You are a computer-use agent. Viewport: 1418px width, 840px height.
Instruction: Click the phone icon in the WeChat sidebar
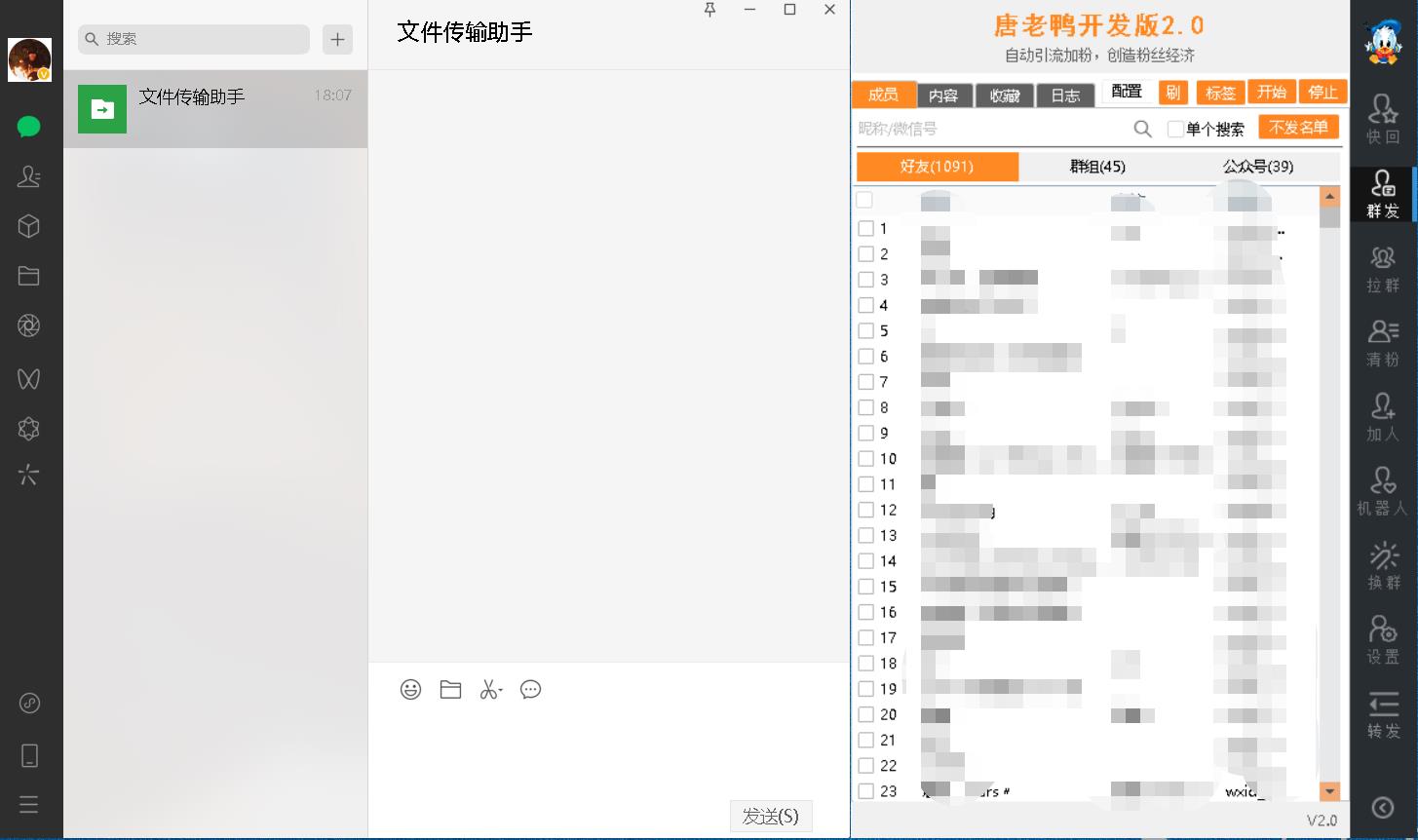(29, 755)
